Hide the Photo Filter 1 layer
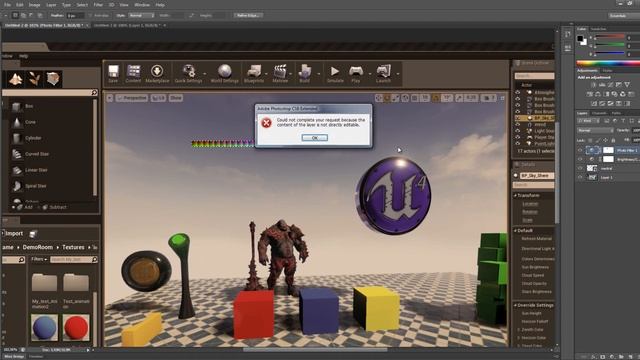 580,150
